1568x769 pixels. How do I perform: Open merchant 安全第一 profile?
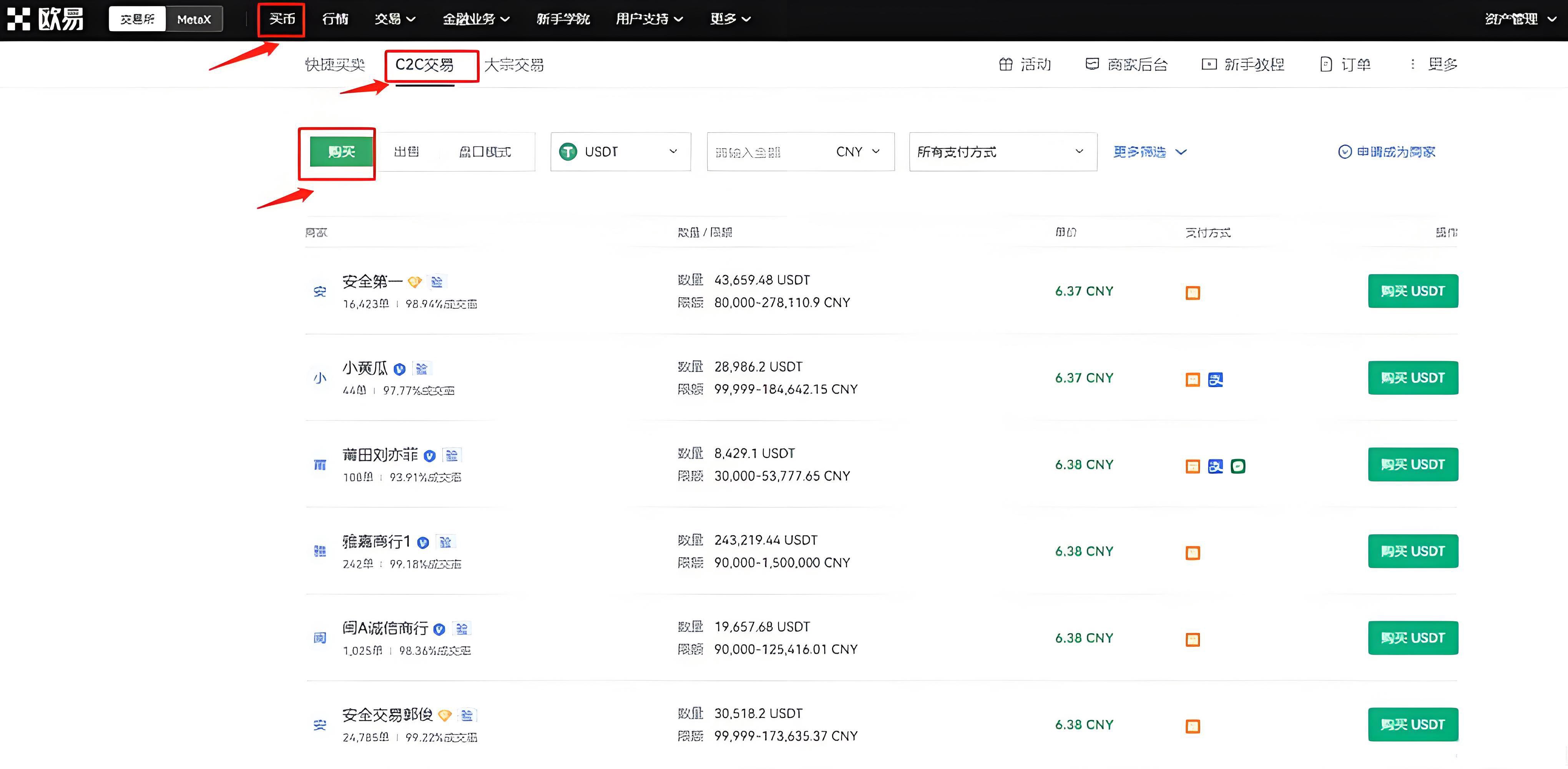(x=372, y=281)
